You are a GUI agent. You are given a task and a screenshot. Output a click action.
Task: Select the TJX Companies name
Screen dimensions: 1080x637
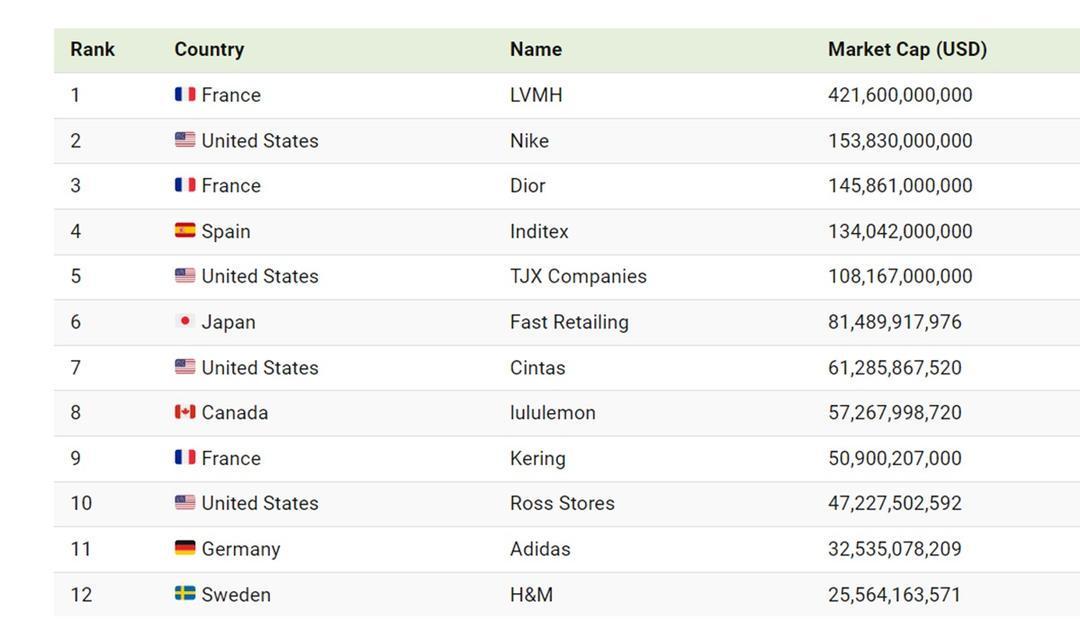[578, 276]
